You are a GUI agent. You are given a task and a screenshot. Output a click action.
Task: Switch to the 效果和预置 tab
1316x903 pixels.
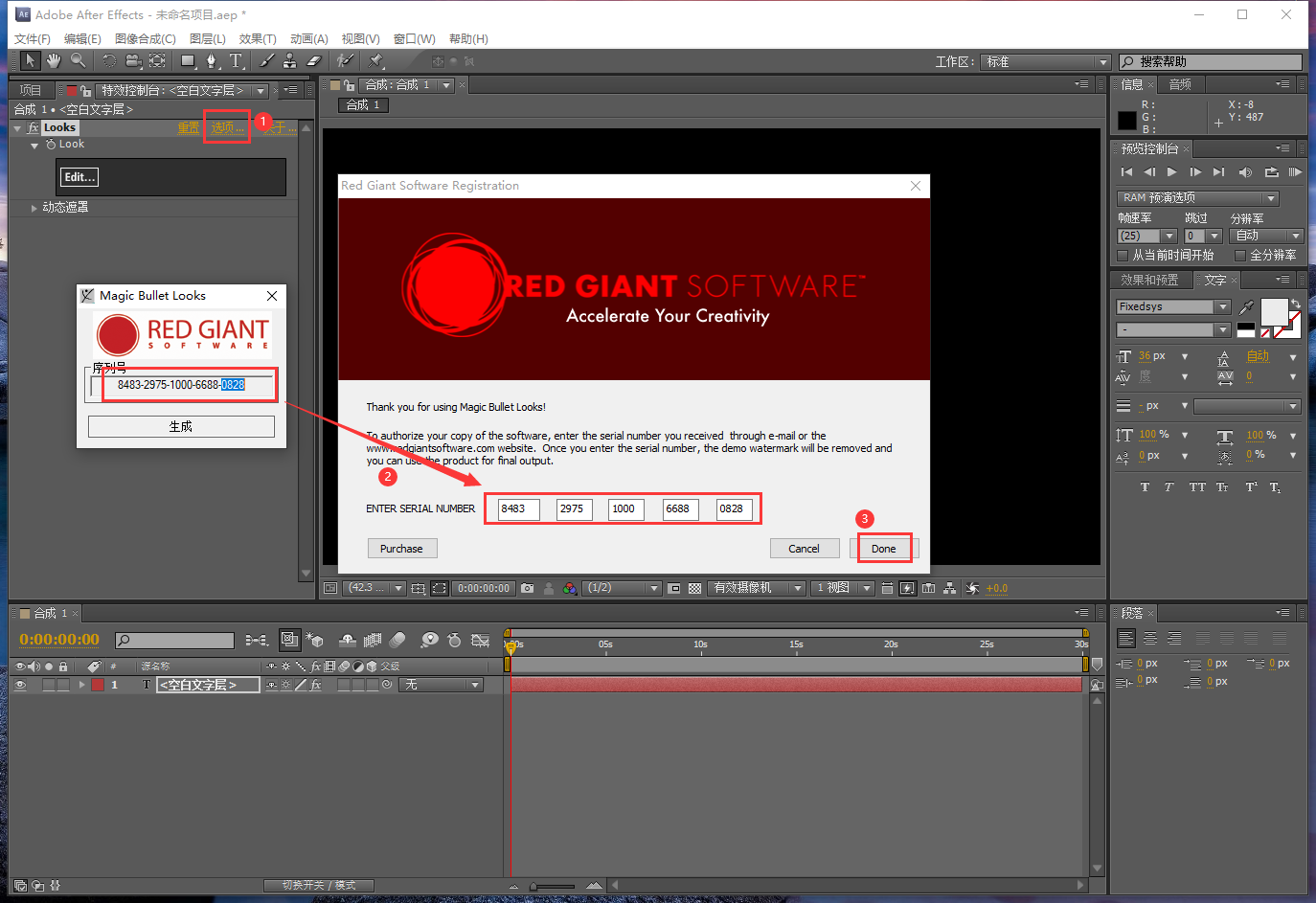pos(1149,280)
